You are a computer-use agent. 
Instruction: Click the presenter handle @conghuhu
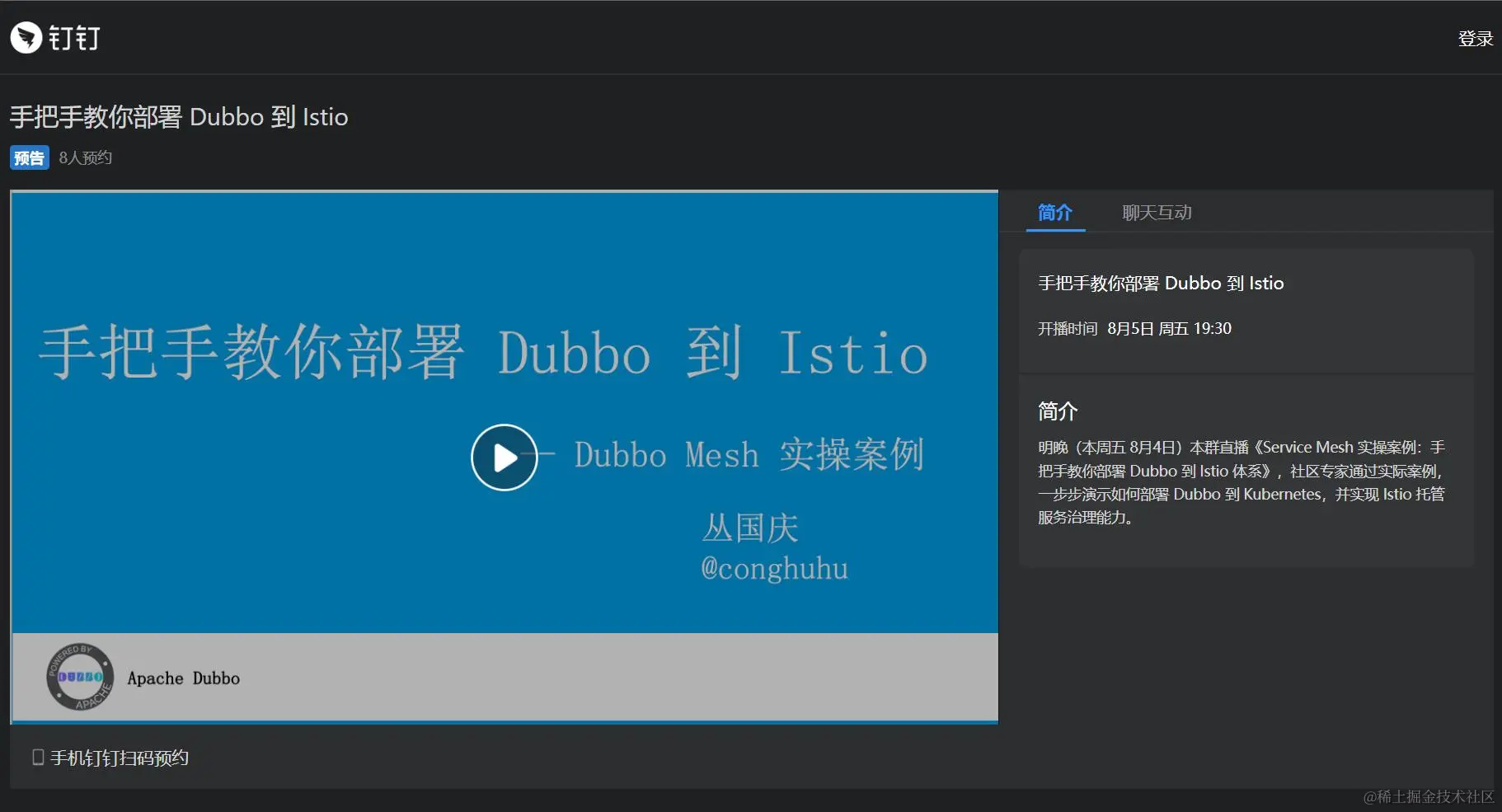pos(774,568)
